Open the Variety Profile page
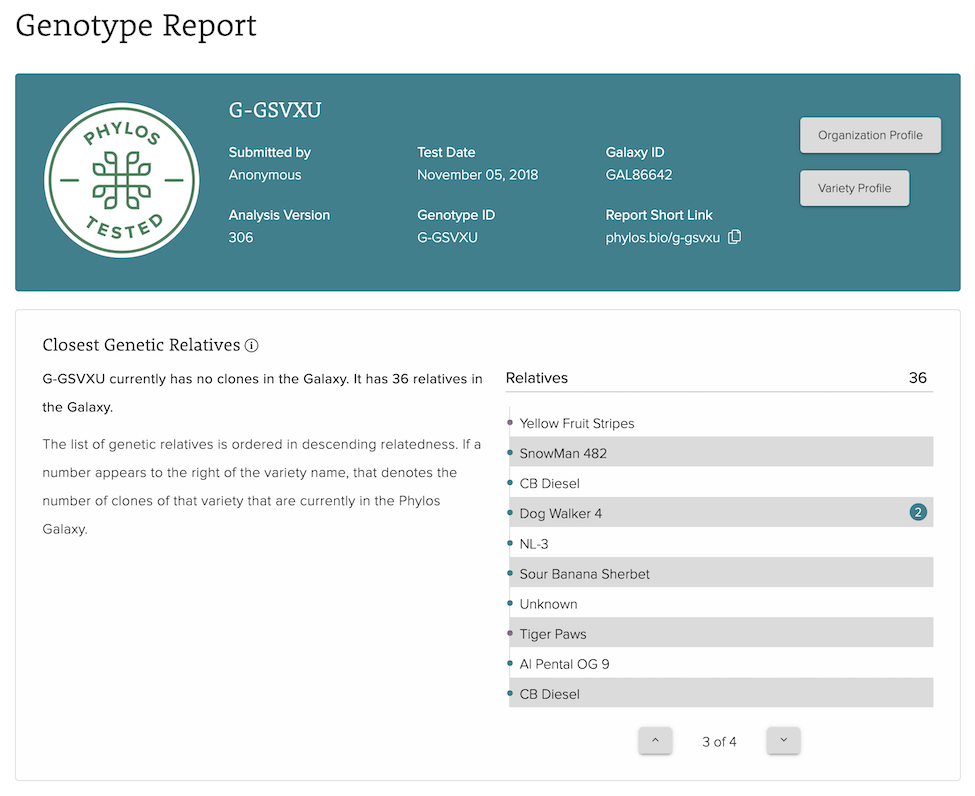 click(x=854, y=188)
